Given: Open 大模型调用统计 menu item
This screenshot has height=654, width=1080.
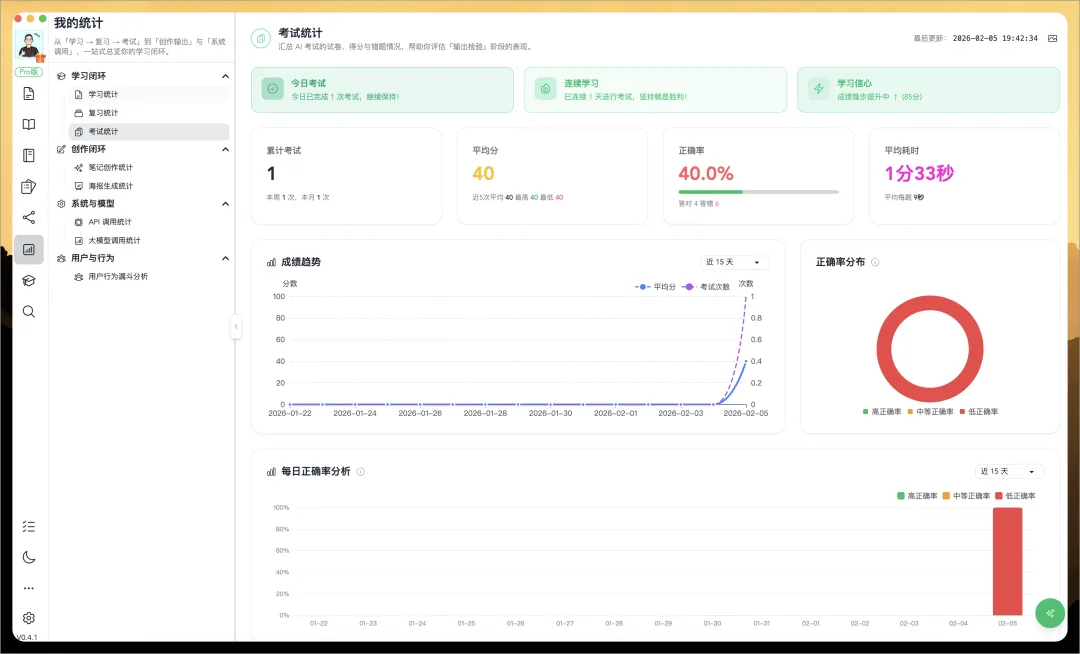Looking at the screenshot, I should point(114,241).
